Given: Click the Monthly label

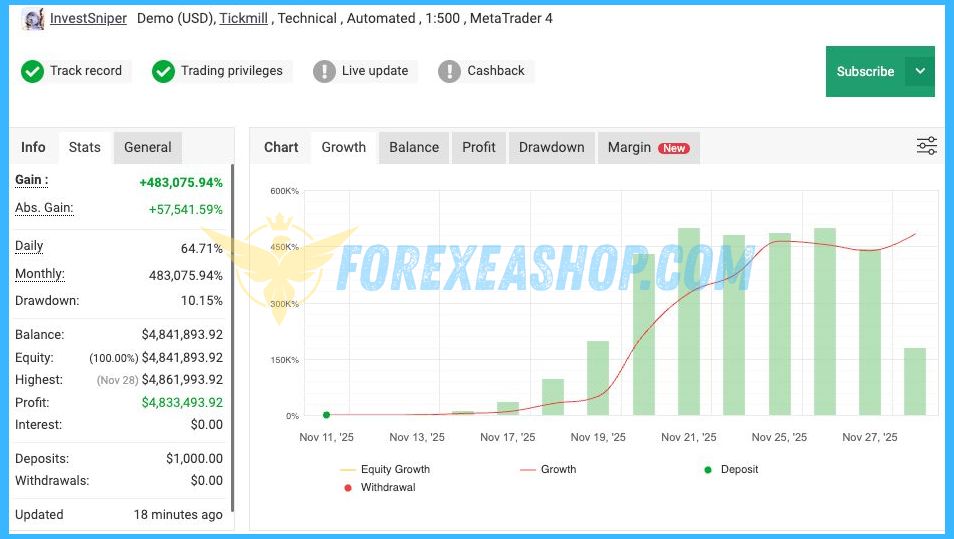Looking at the screenshot, I should 40,274.
